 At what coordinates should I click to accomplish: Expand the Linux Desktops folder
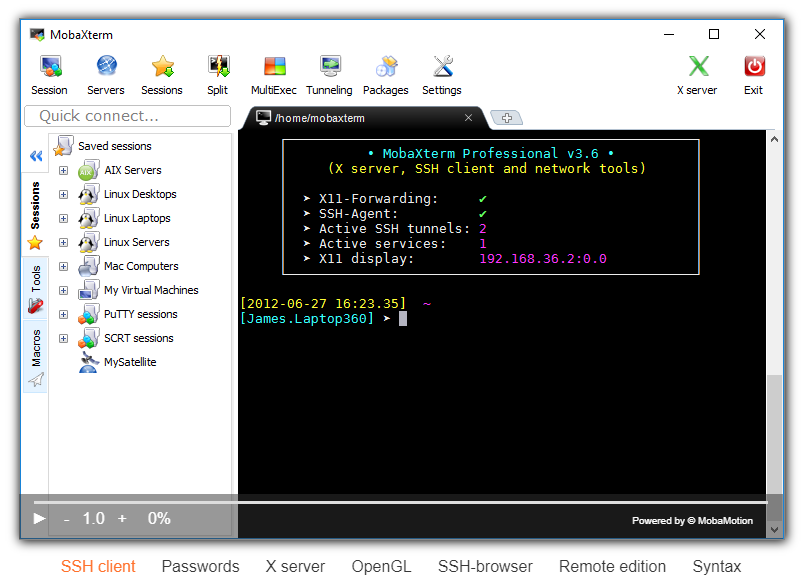(x=64, y=194)
